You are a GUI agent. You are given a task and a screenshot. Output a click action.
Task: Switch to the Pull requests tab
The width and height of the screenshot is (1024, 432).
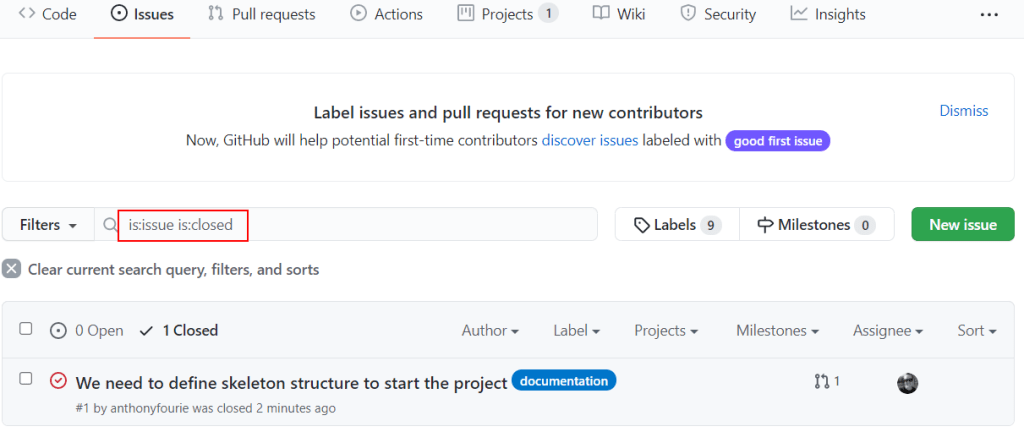(262, 14)
